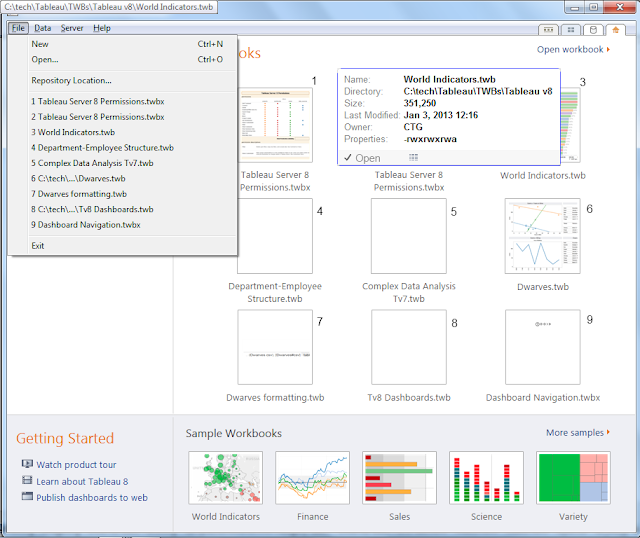Screen dimensions: 640x538
Task: Click the Last Modified date in tooltip
Action: click(x=440, y=115)
